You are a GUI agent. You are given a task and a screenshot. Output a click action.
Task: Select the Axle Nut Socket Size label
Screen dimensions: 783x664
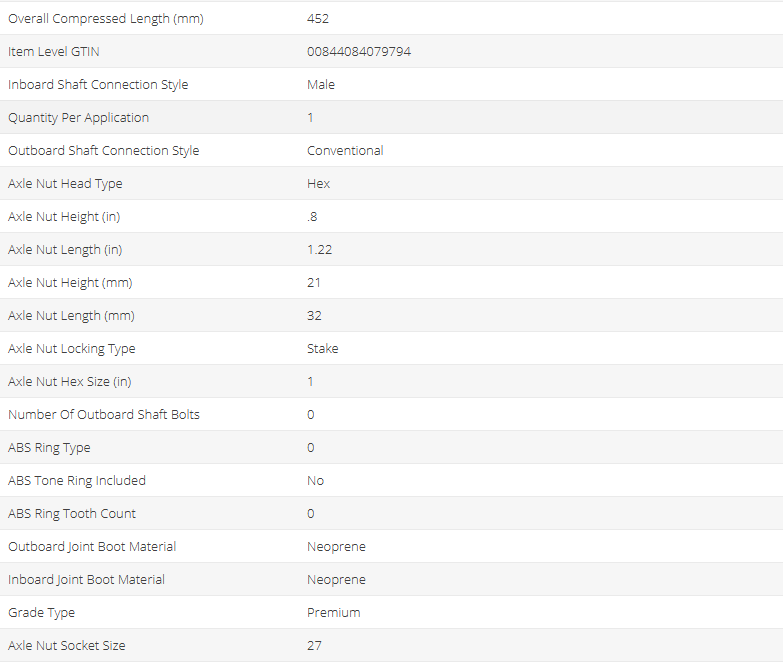coord(67,646)
